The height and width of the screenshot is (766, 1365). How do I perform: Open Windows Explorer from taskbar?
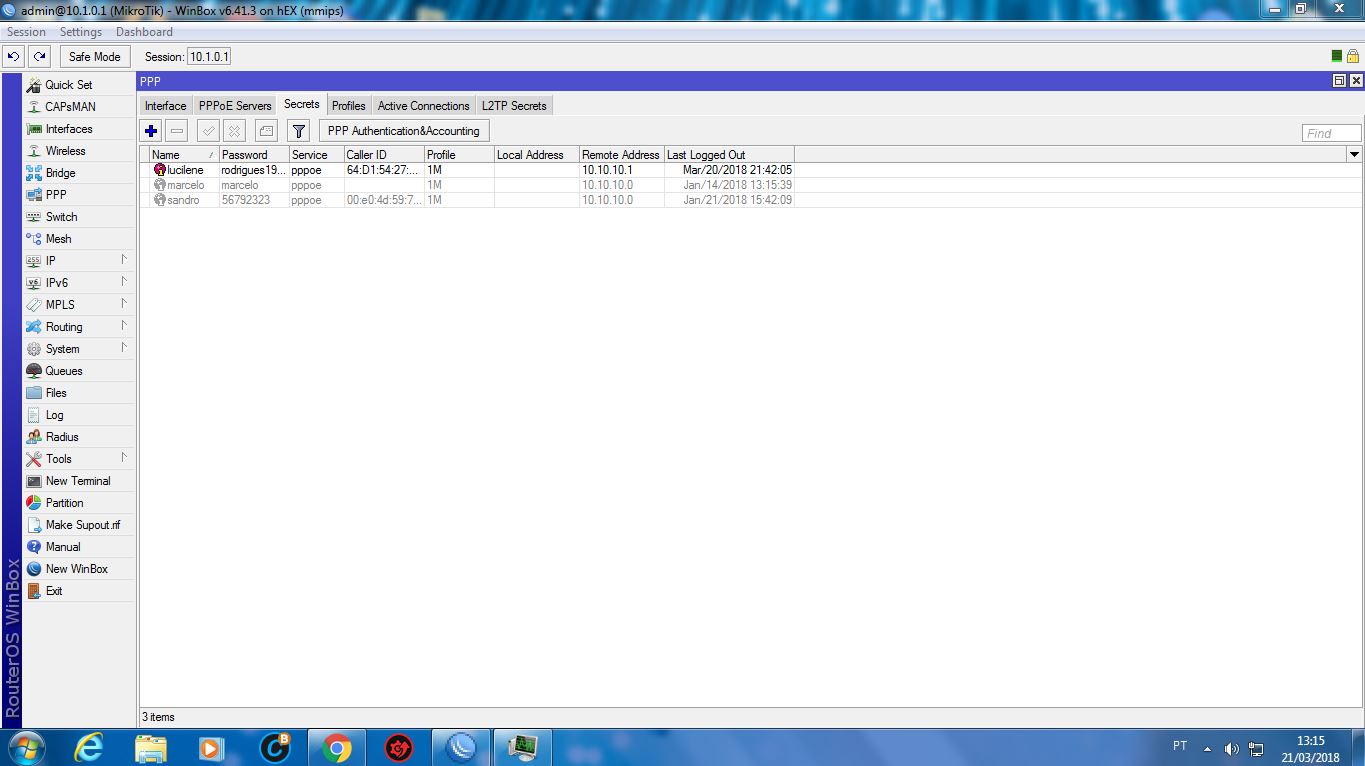click(151, 748)
